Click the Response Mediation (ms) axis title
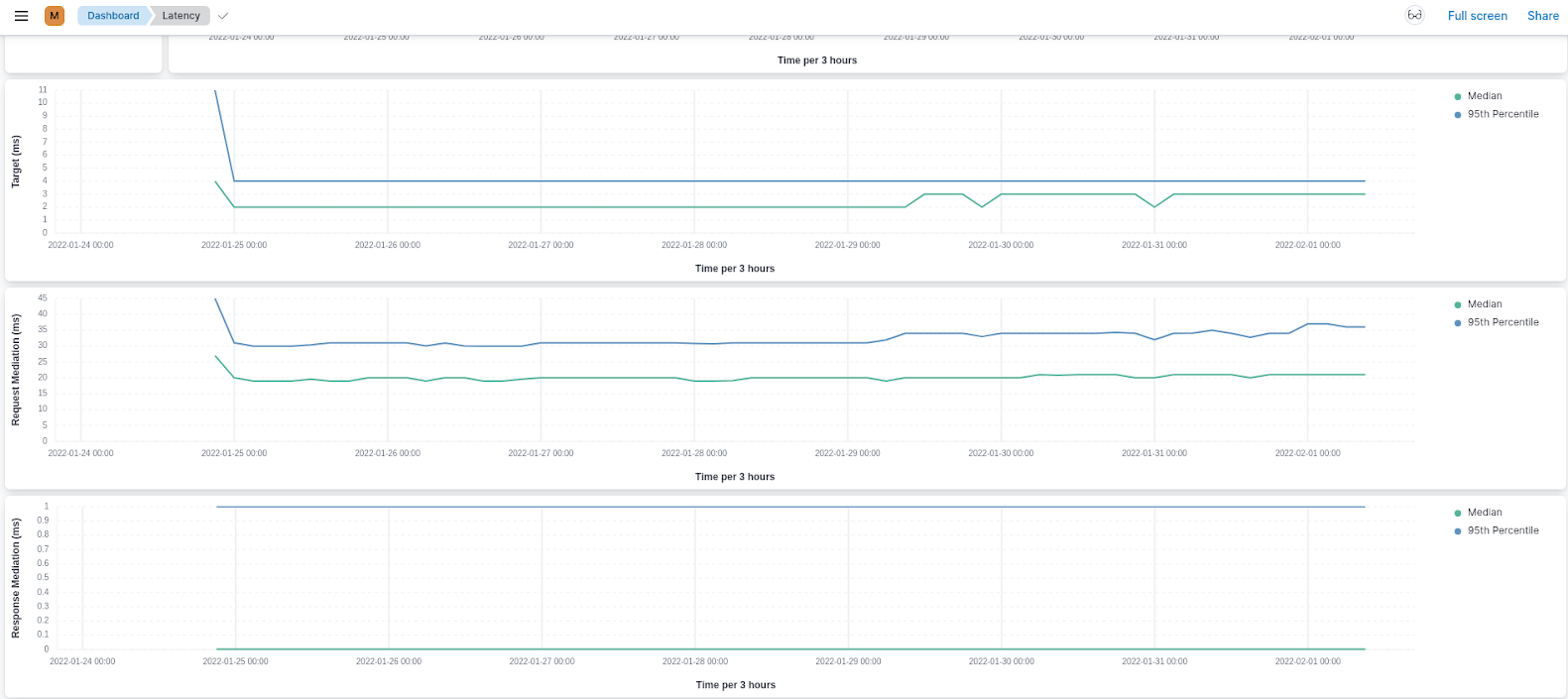Image resolution: width=1568 pixels, height=699 pixels. click(16, 577)
